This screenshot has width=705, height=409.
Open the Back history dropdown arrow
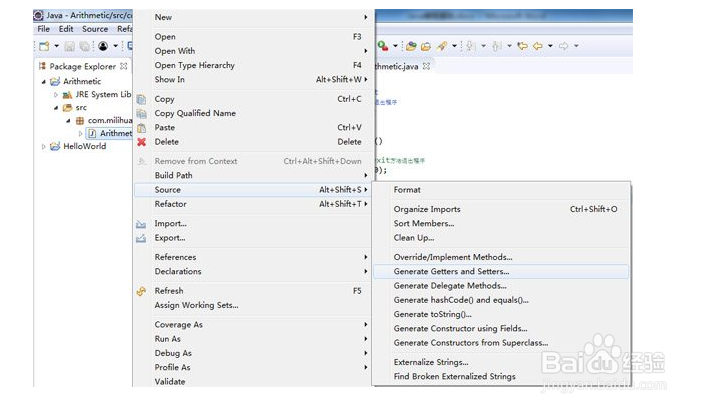tap(550, 46)
